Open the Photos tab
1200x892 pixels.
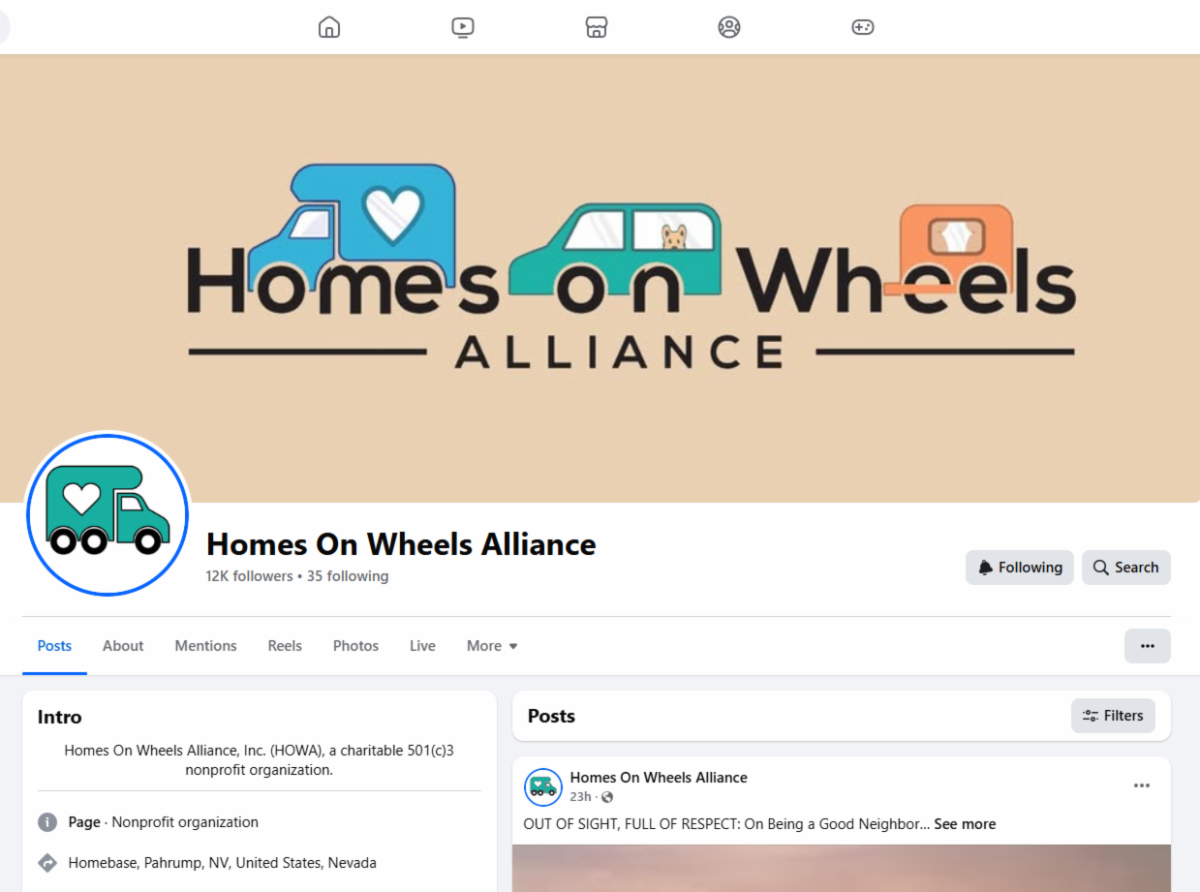coord(356,646)
